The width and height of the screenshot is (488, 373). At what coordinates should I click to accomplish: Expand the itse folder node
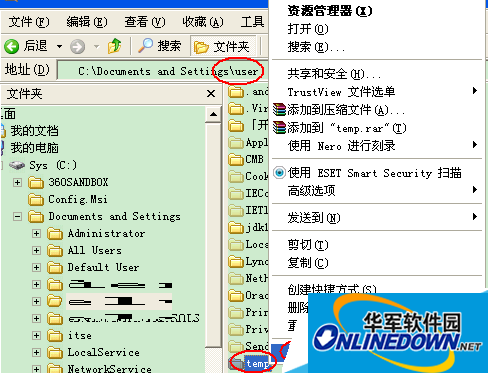click(x=36, y=335)
